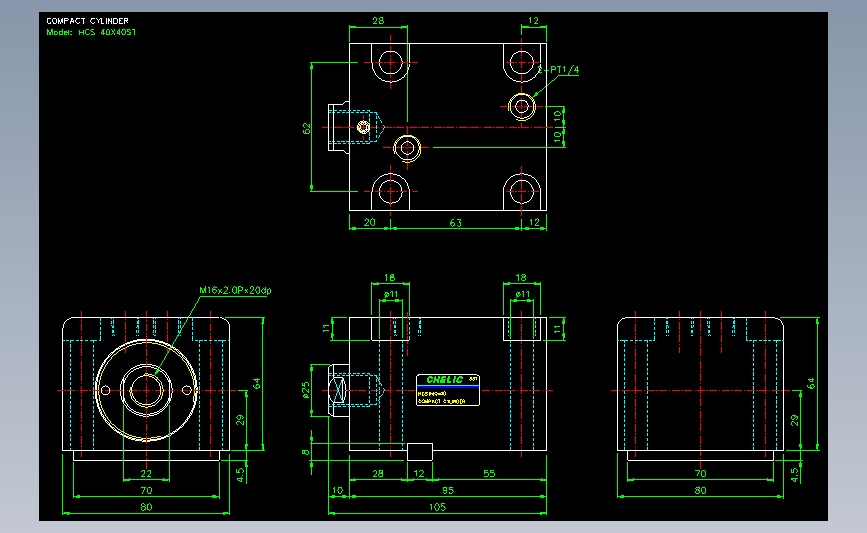Select the 64 height dimension of right end view

(811, 383)
